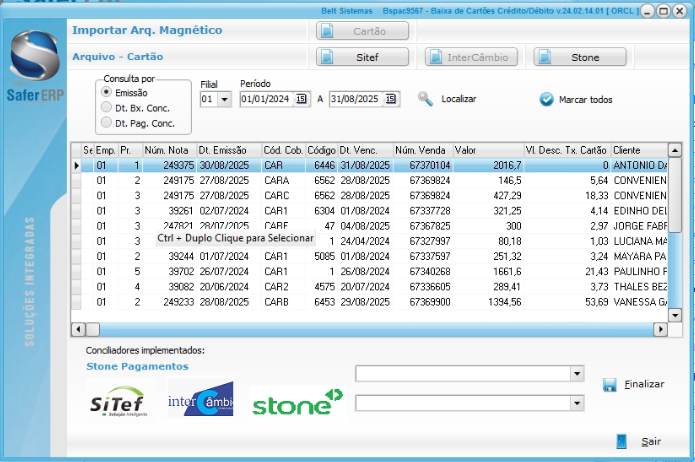
Task: Expand the Filial dropdown
Action: coord(224,99)
